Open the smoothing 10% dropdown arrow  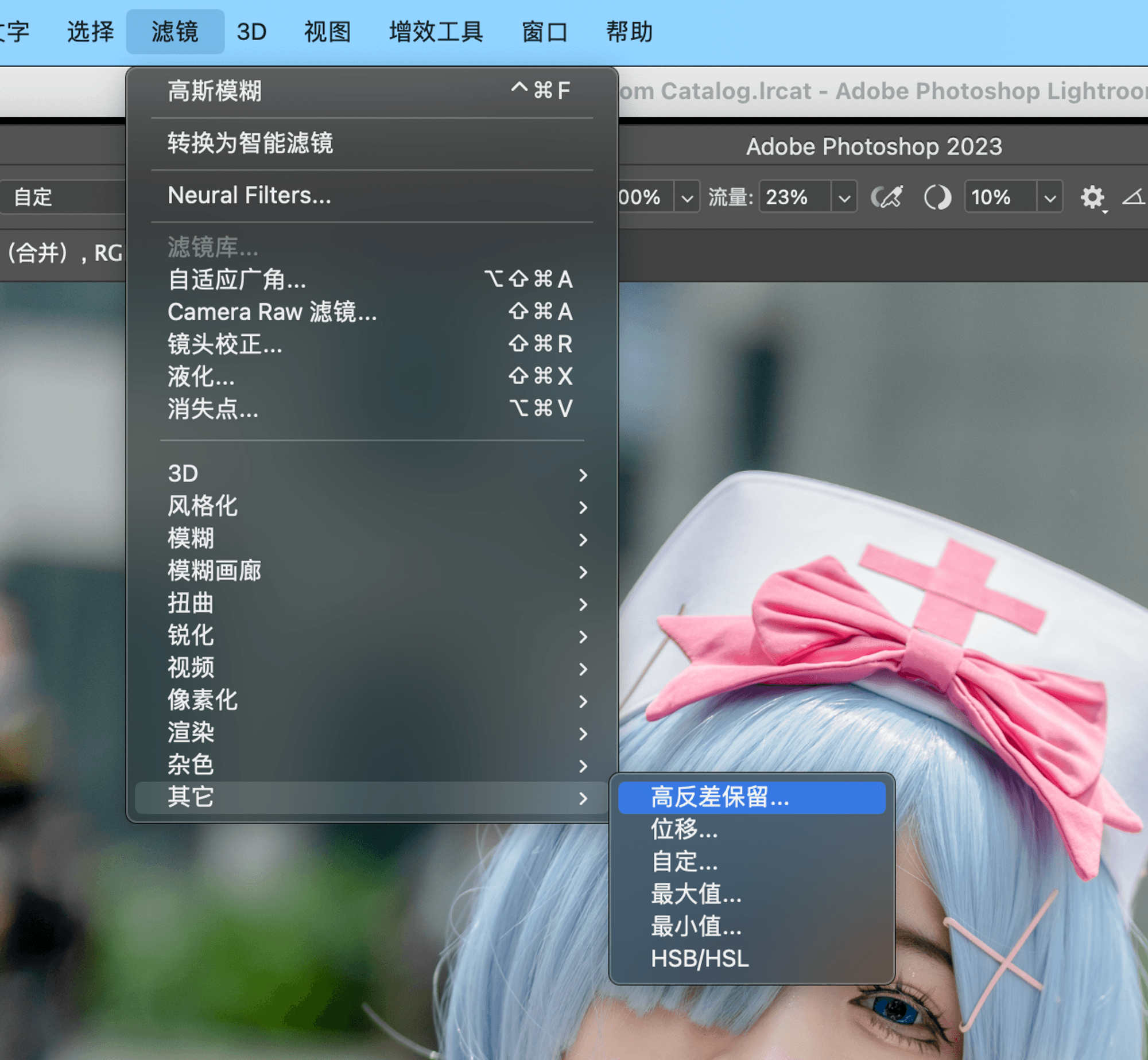pos(1050,197)
